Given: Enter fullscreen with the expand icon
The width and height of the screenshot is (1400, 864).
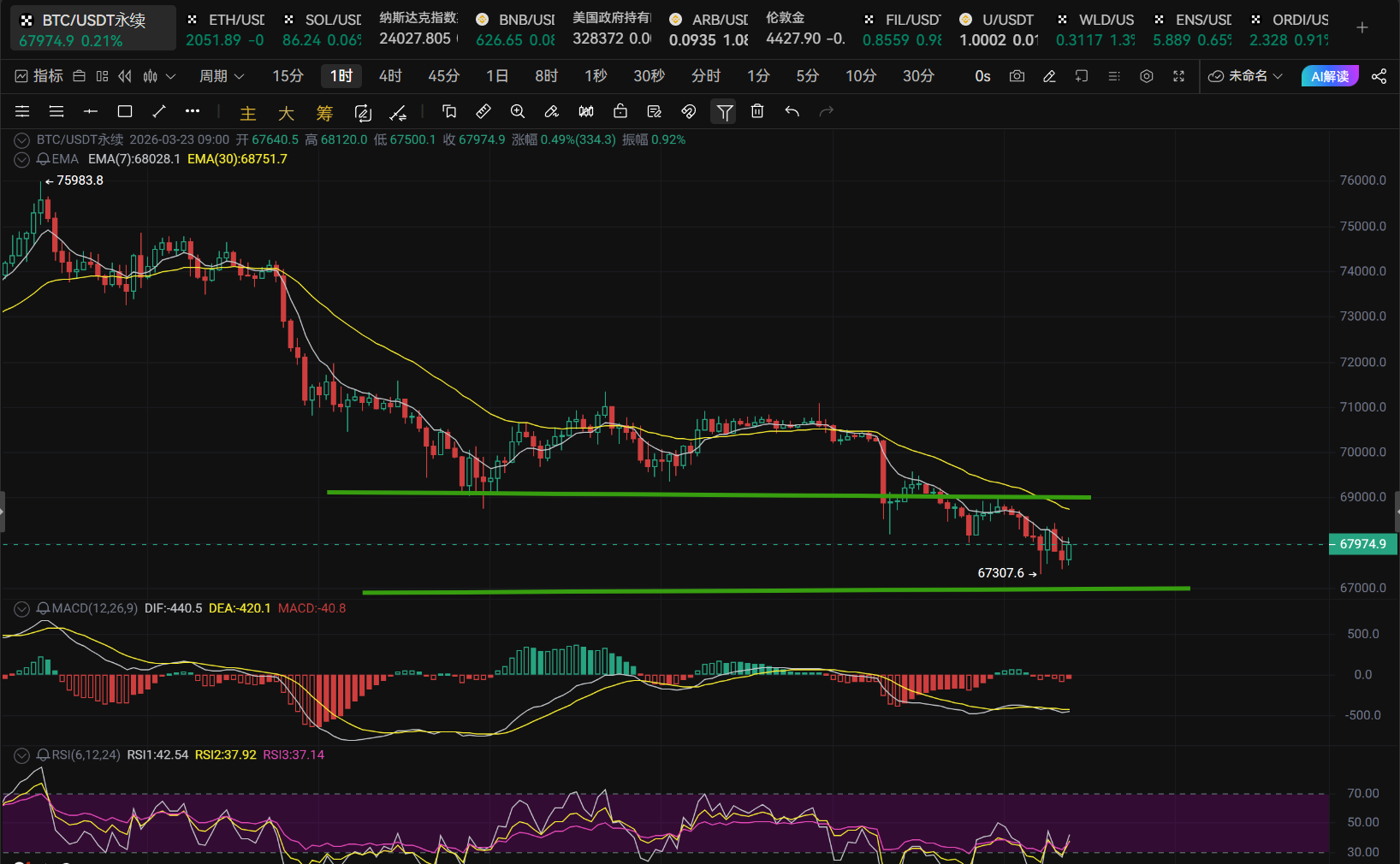Looking at the screenshot, I should [1178, 76].
